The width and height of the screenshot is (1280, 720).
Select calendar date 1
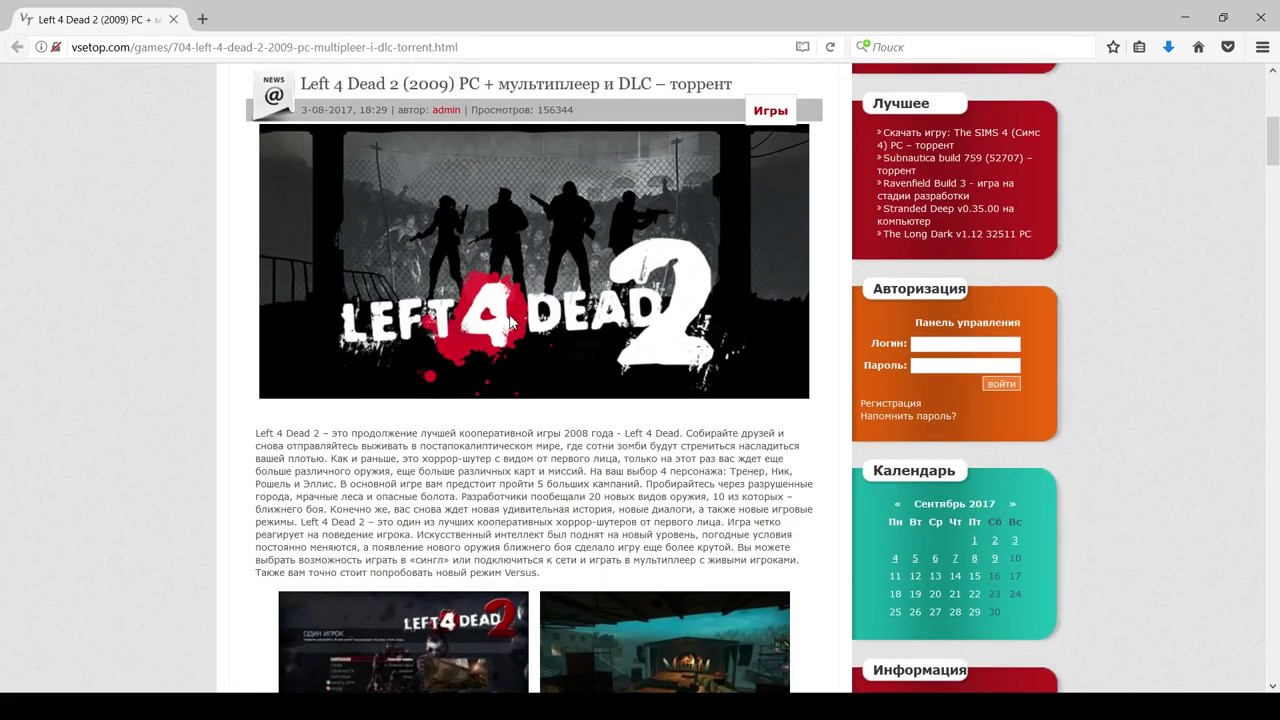[x=974, y=540]
